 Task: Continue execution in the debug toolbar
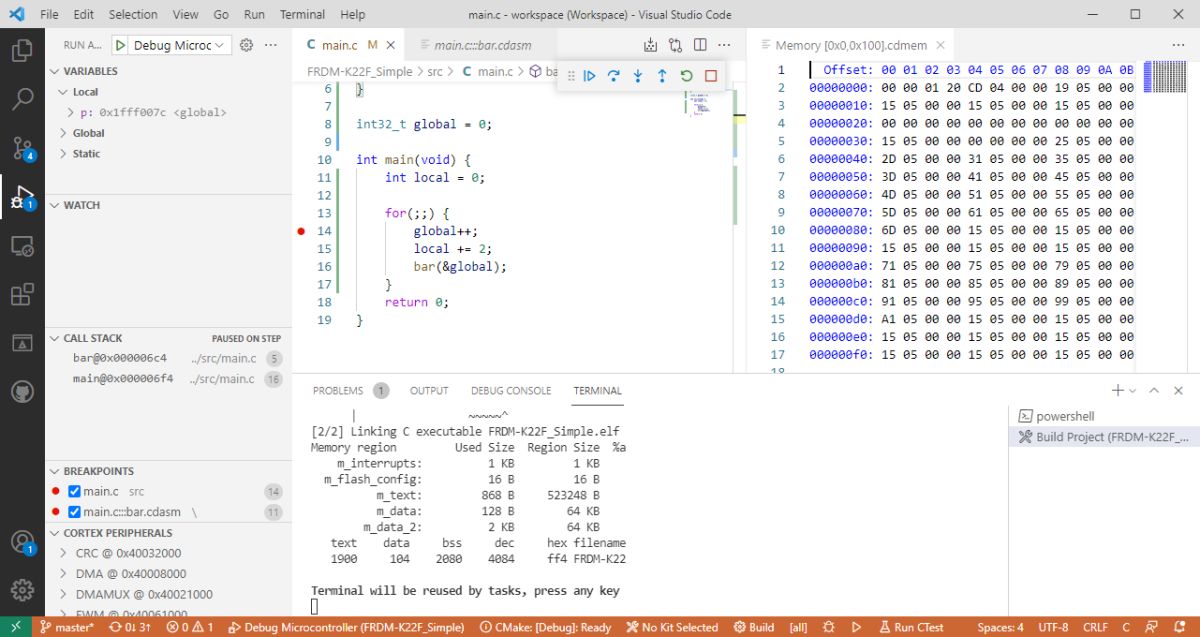tap(590, 76)
